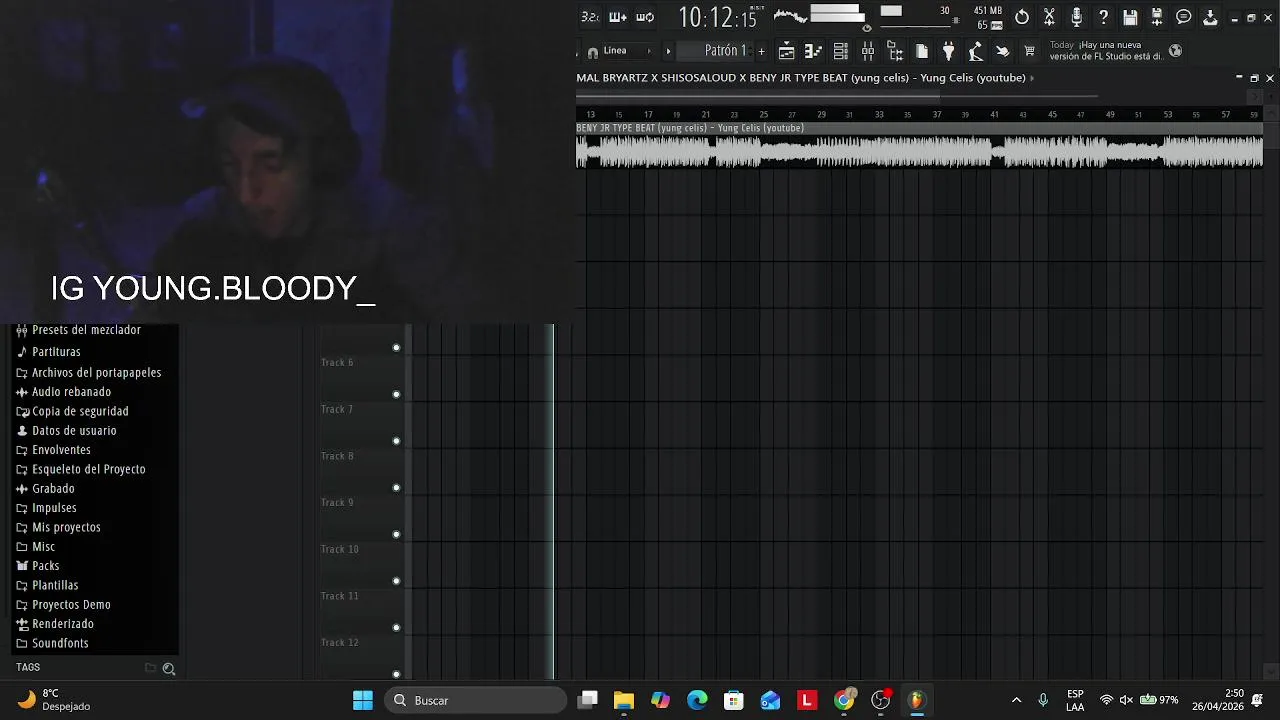This screenshot has height=720, width=1280.
Task: Open the audio editor scissors icon
Action: pos(1049,17)
